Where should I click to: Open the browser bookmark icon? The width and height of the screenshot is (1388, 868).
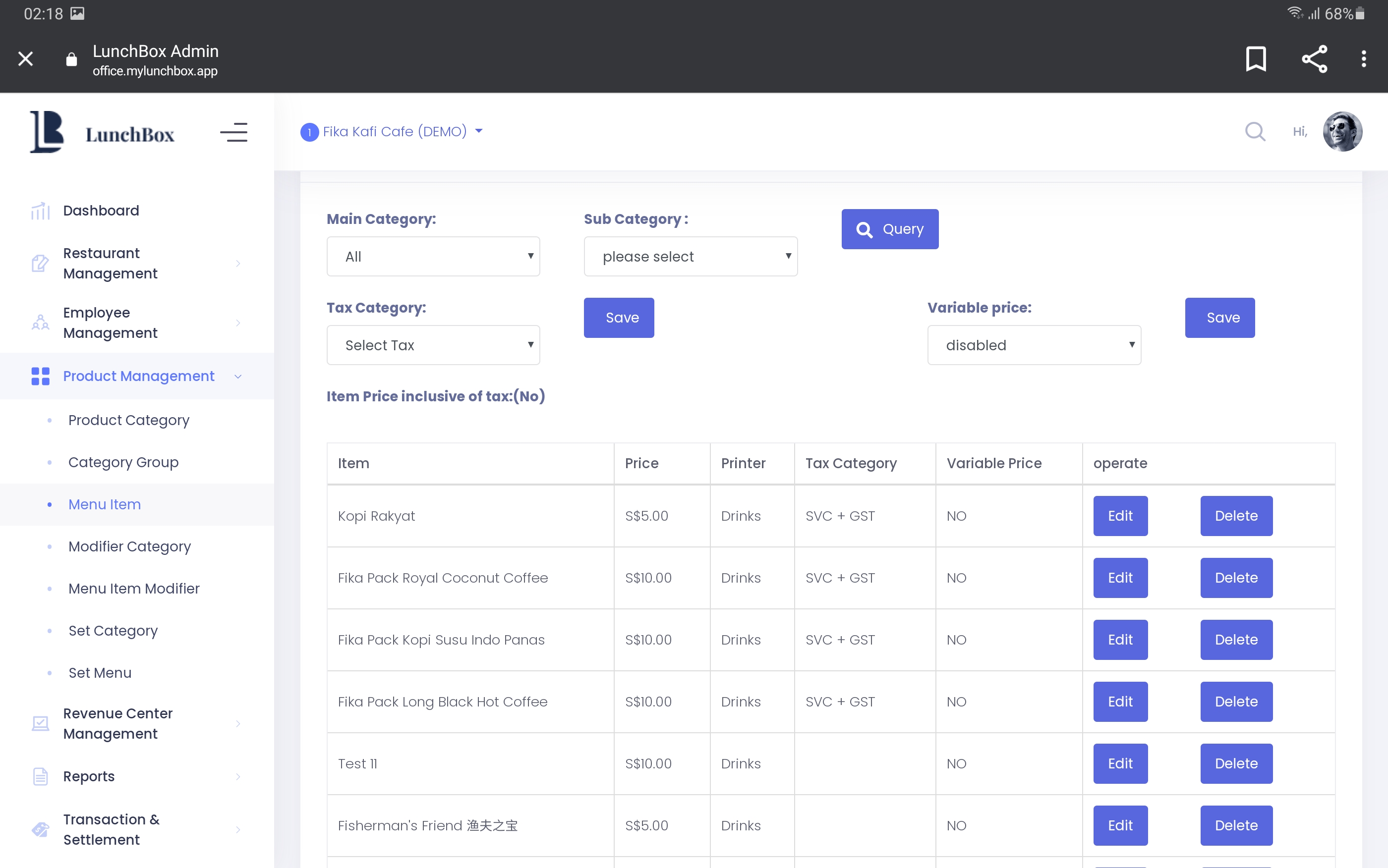pyautogui.click(x=1255, y=58)
